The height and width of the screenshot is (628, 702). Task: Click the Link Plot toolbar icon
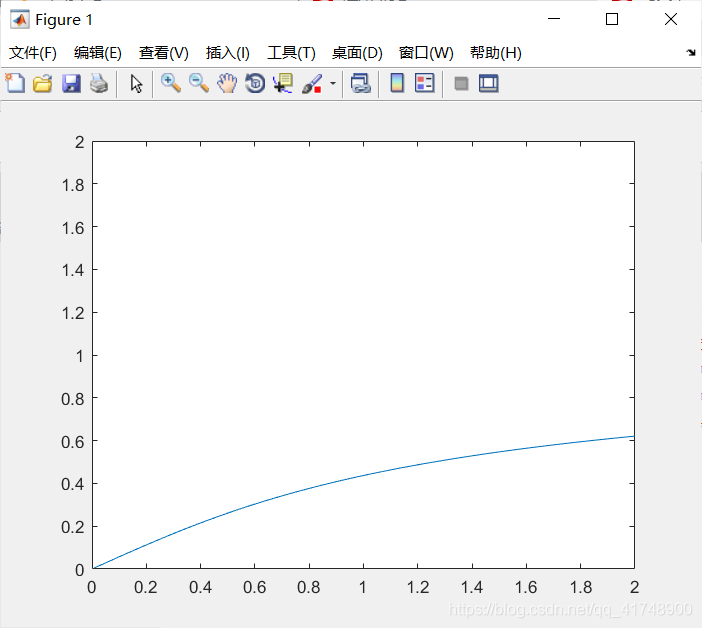tap(360, 84)
